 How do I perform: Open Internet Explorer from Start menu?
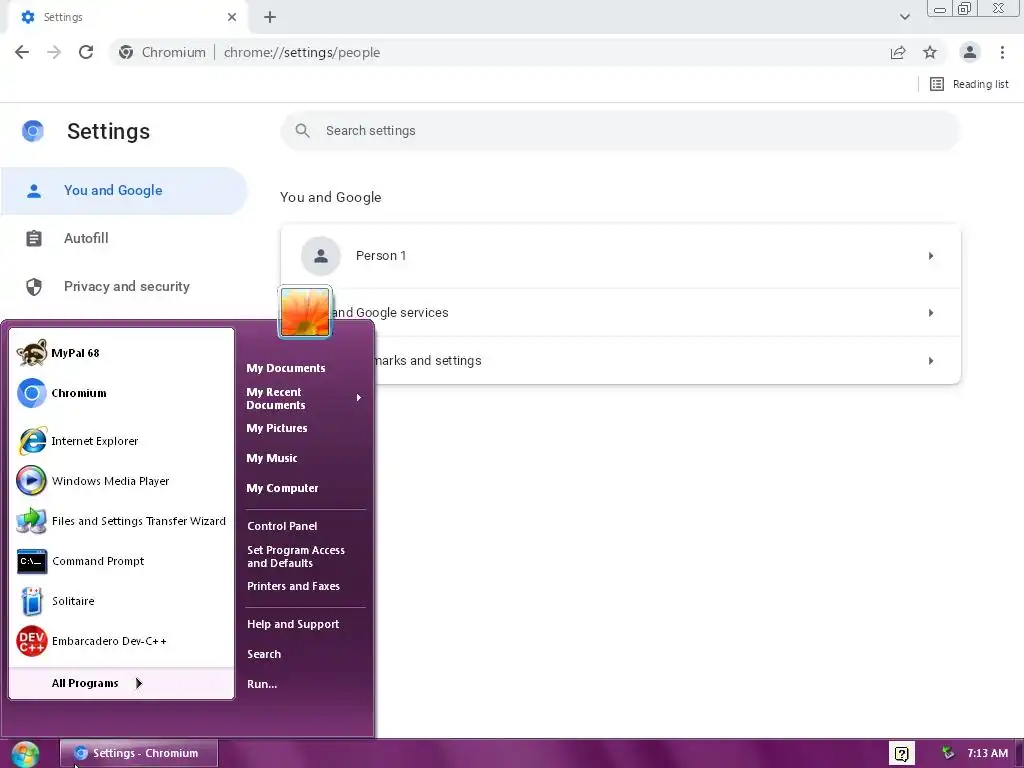pos(121,441)
